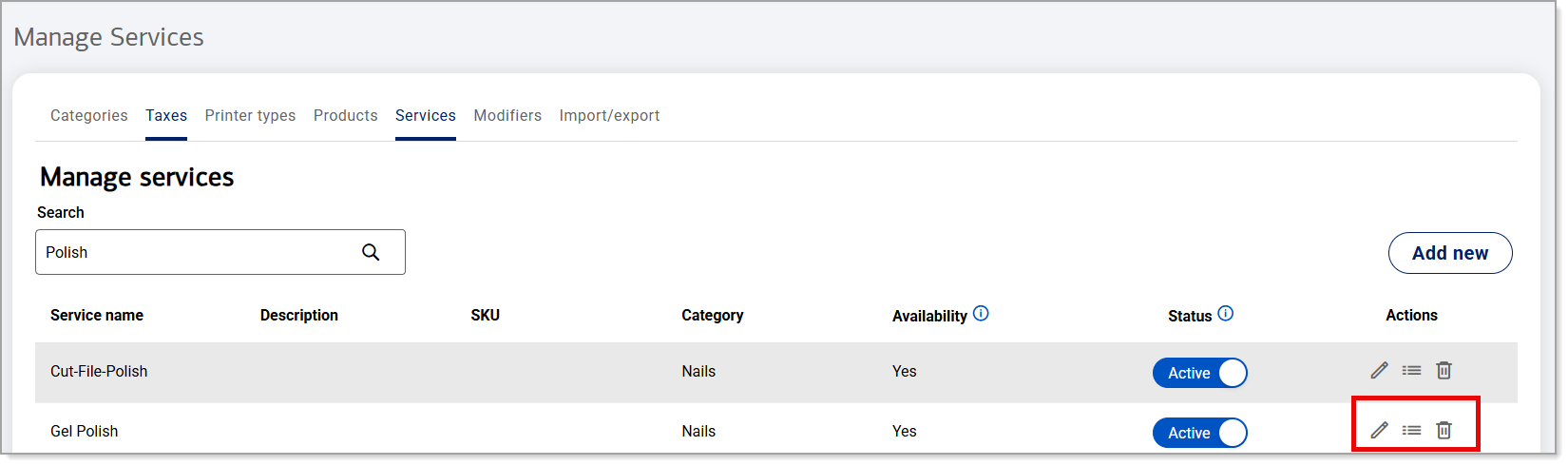Switch to the Categories tab
1568x466 pixels.
tap(88, 115)
